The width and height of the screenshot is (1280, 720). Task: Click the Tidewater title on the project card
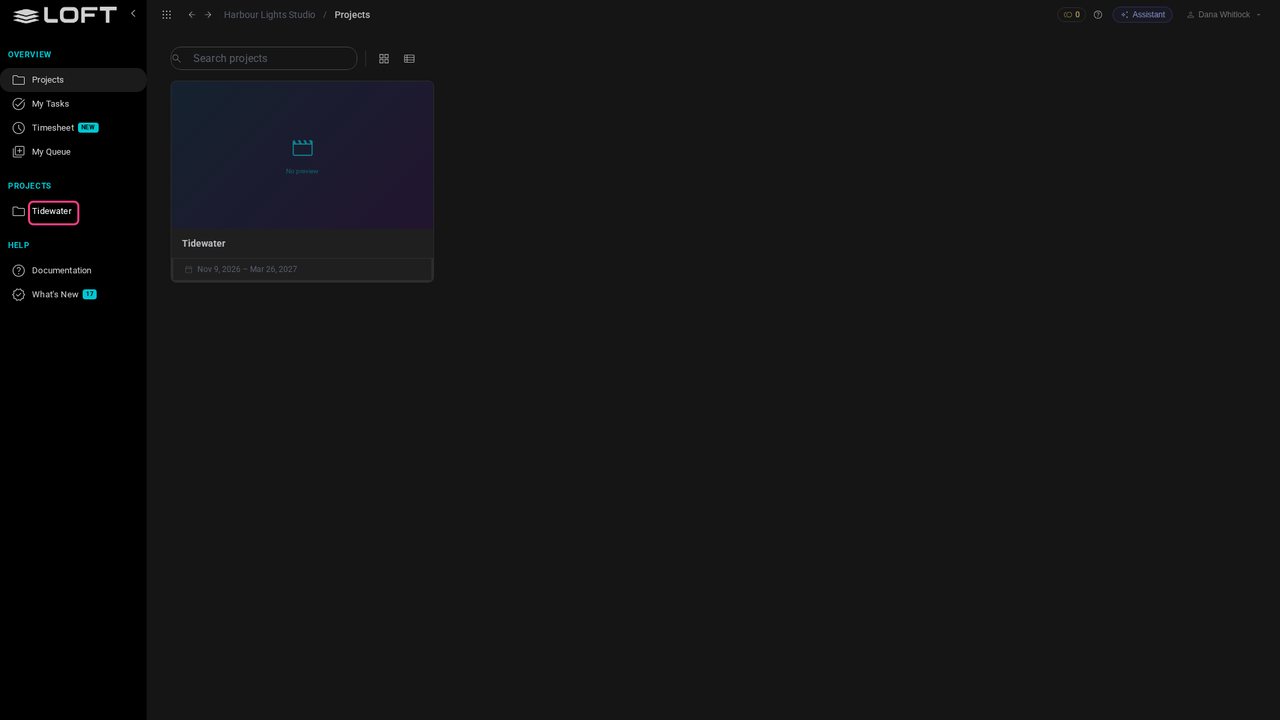click(204, 244)
